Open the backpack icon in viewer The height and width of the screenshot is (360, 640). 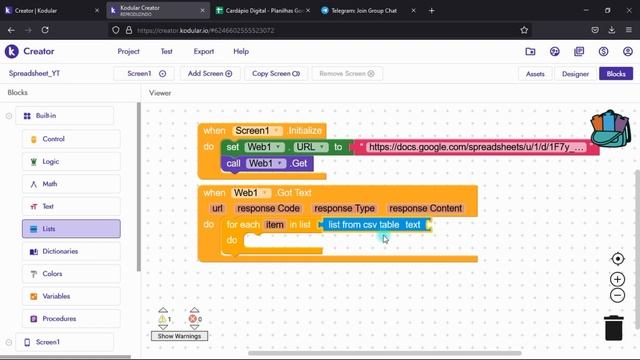pyautogui.click(x=610, y=129)
